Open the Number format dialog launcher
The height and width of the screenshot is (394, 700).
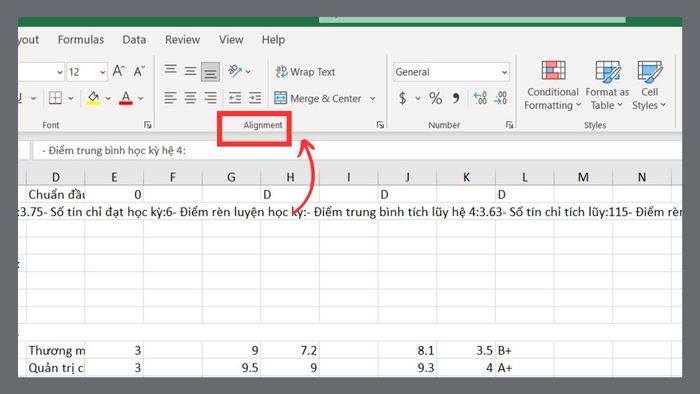[509, 125]
